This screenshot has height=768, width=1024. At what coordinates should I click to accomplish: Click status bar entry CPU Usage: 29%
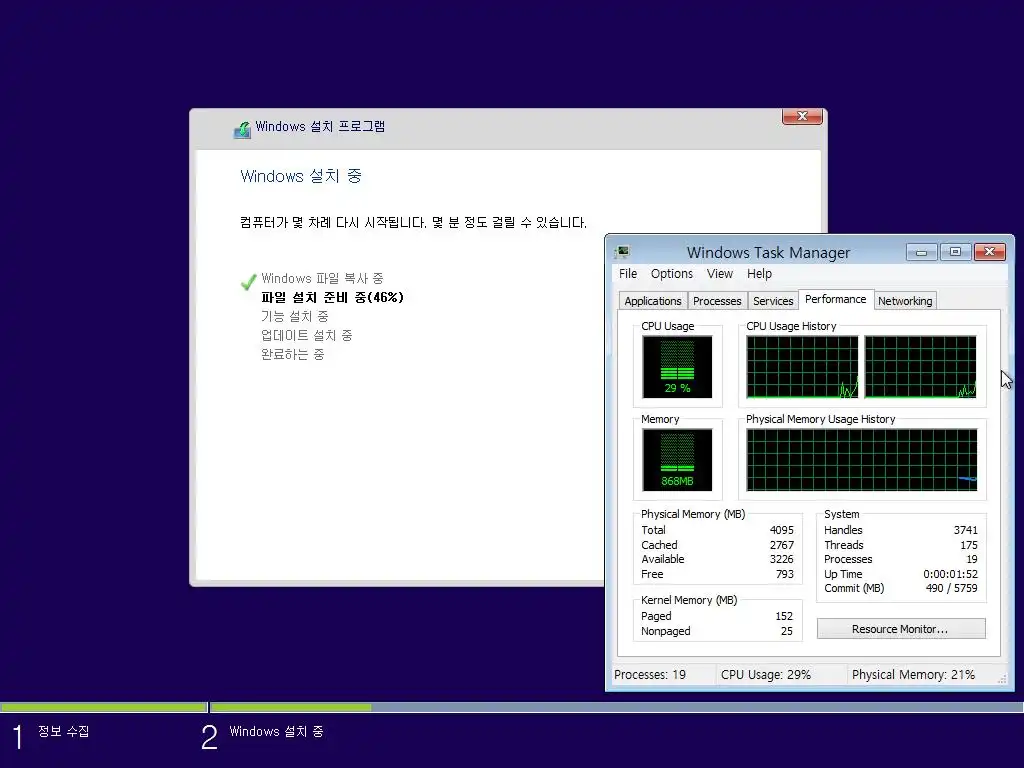(765, 675)
